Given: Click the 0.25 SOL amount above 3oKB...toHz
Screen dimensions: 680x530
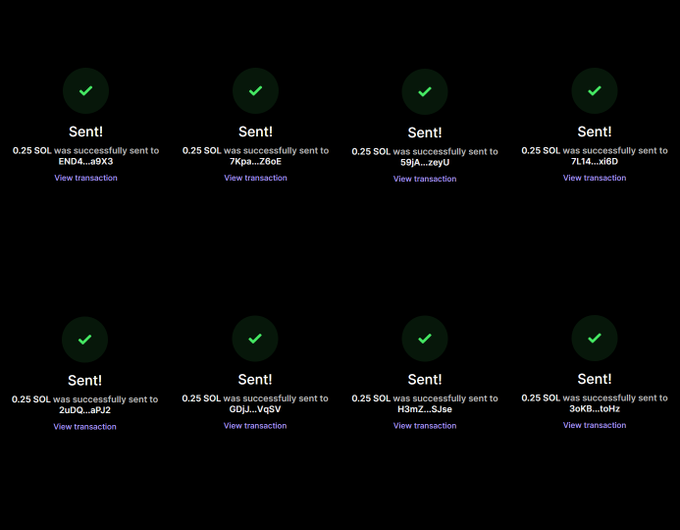Looking at the screenshot, I should 541,398.
